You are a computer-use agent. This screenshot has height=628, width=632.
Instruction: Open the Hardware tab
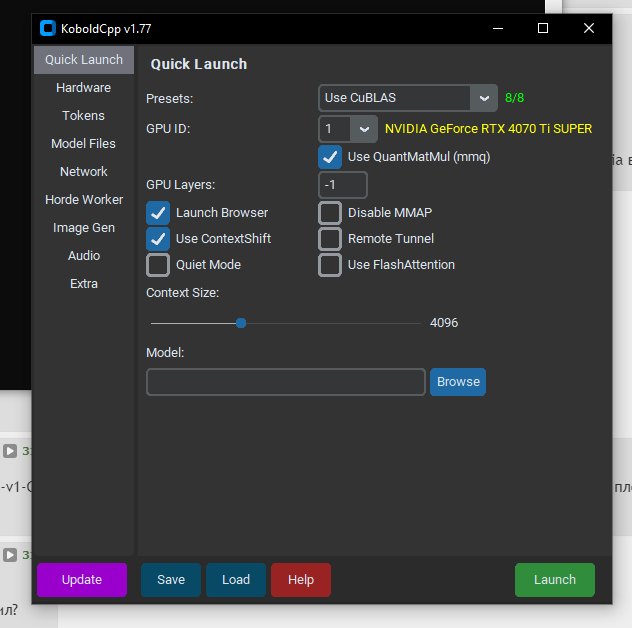[x=83, y=88]
